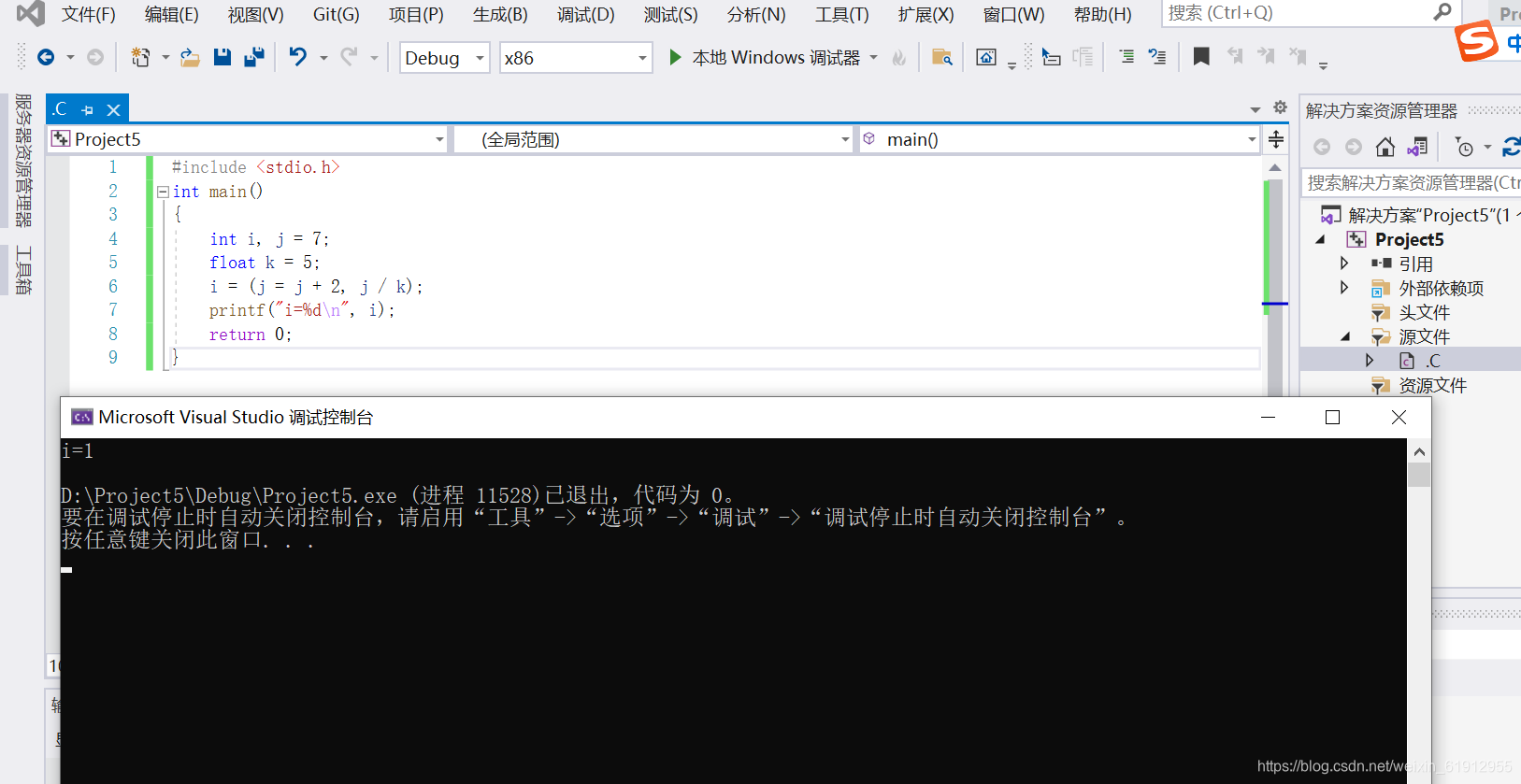Click the Solution Explorer back arrow
The height and width of the screenshot is (784, 1521).
[1322, 147]
